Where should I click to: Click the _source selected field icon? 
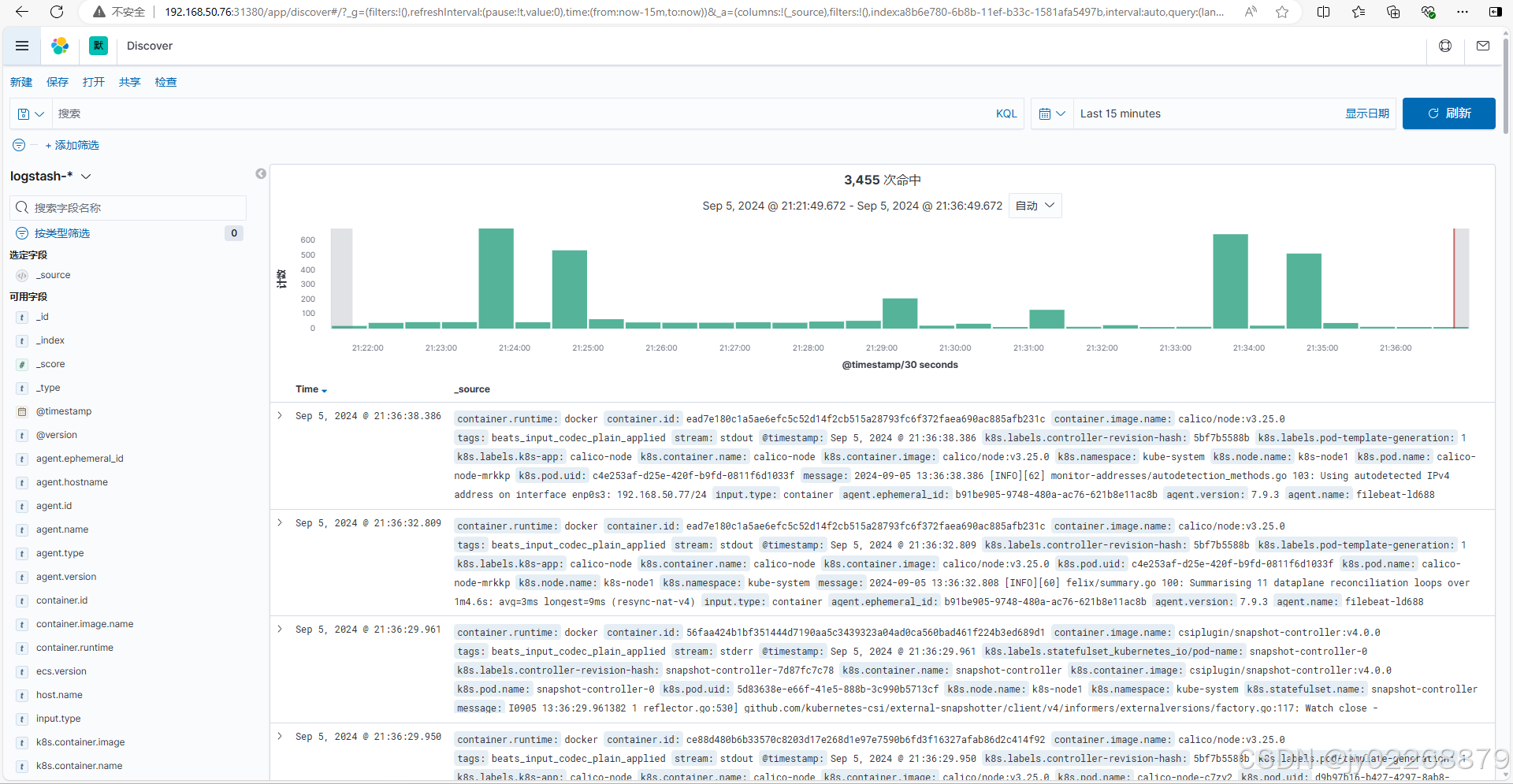coord(22,275)
